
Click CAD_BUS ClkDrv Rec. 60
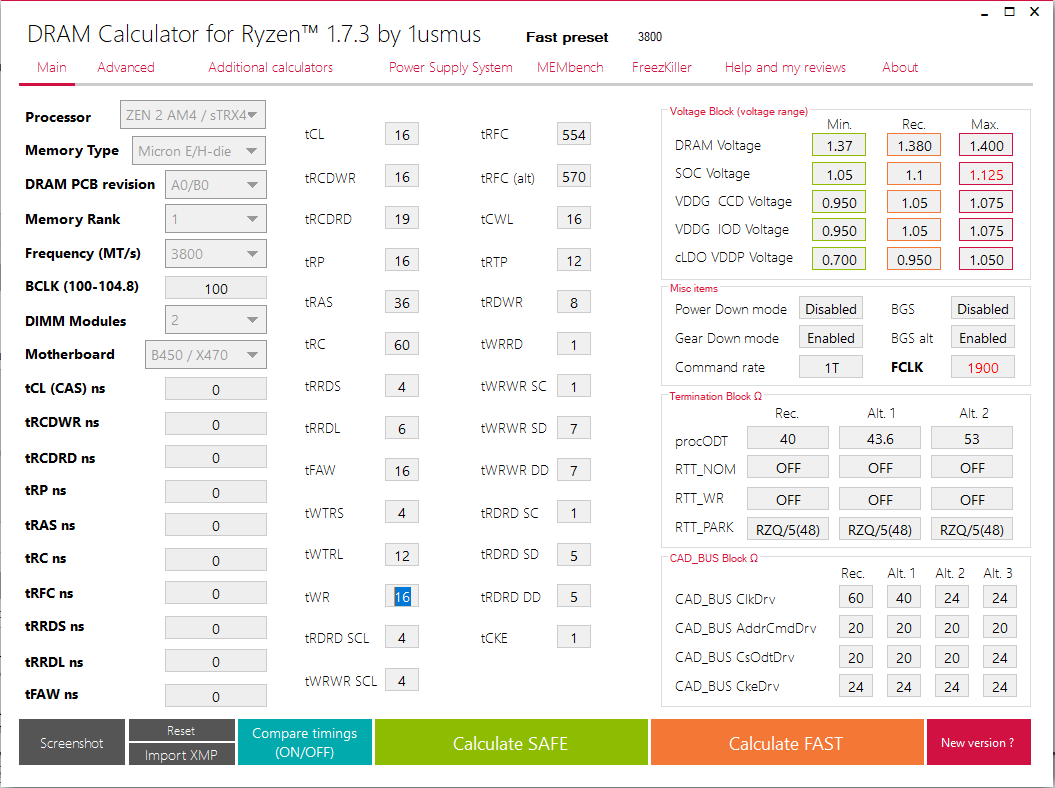click(x=856, y=598)
